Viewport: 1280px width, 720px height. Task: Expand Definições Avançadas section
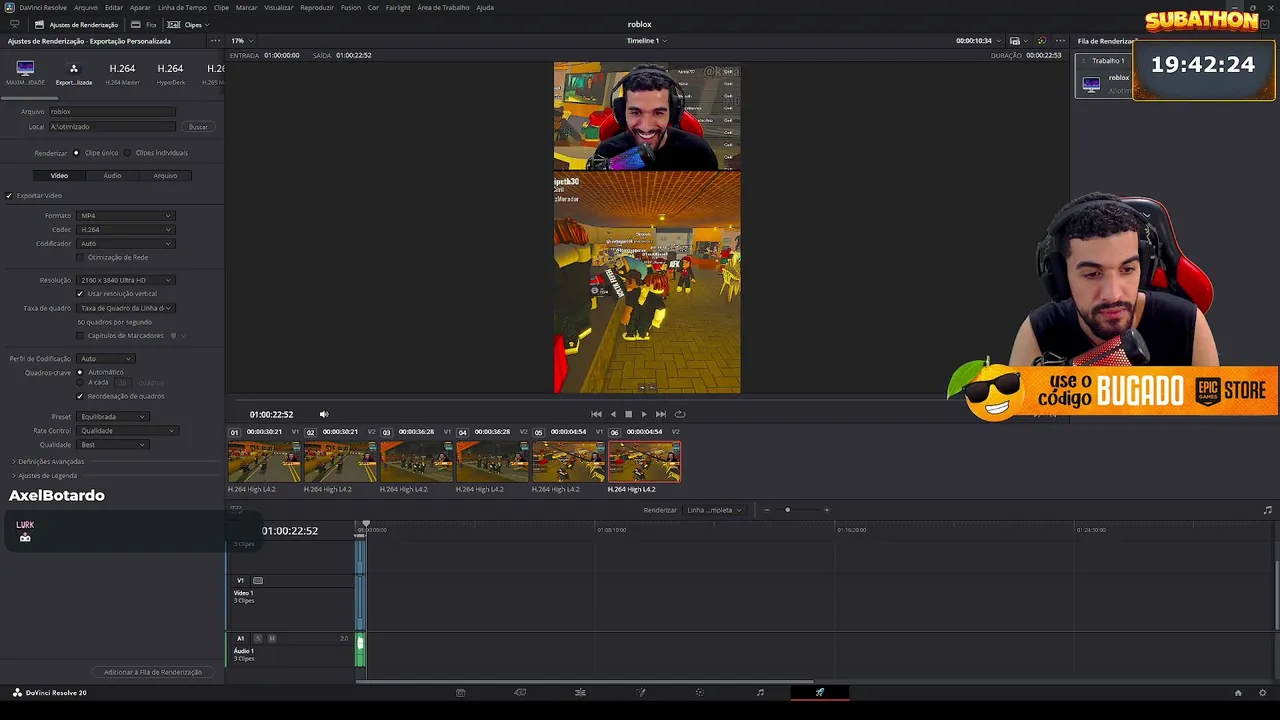point(48,461)
